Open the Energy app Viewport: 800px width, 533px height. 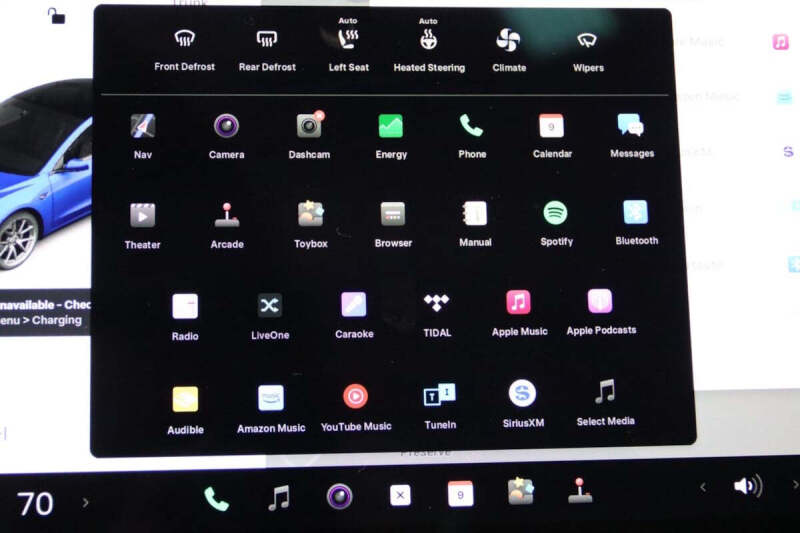(x=391, y=136)
